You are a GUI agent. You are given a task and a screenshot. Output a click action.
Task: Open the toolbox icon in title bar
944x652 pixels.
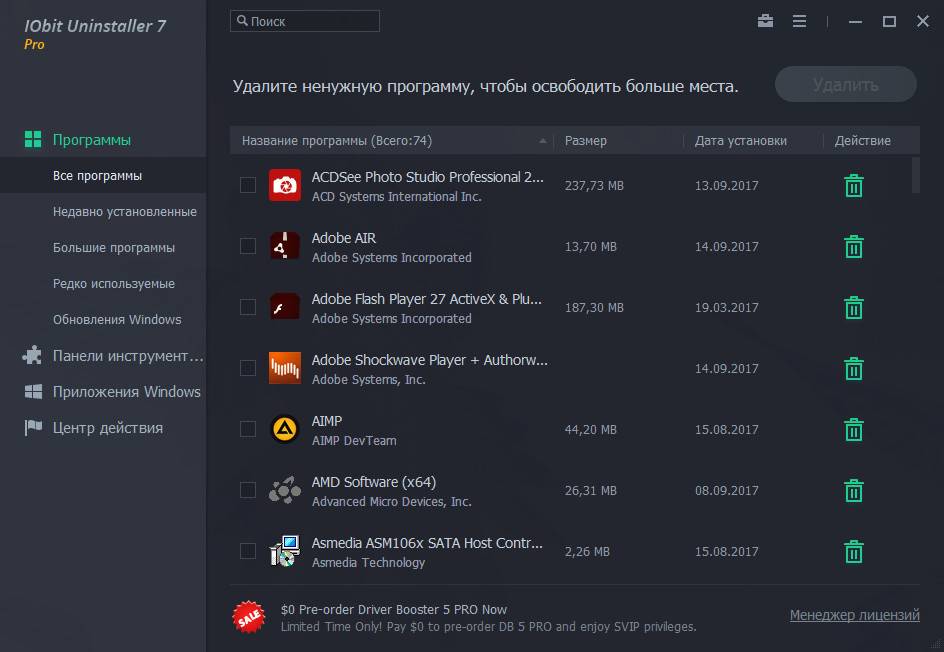[765, 21]
